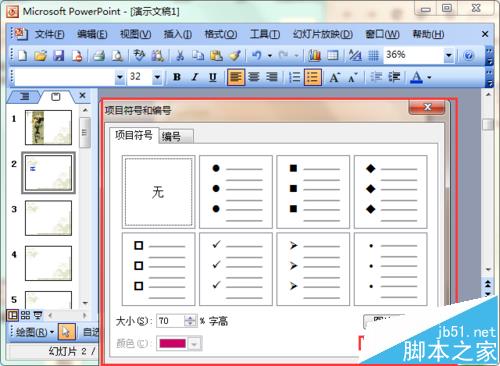This screenshot has width=500, height=366.
Task: Toggle bulleted list button
Action: click(313, 77)
